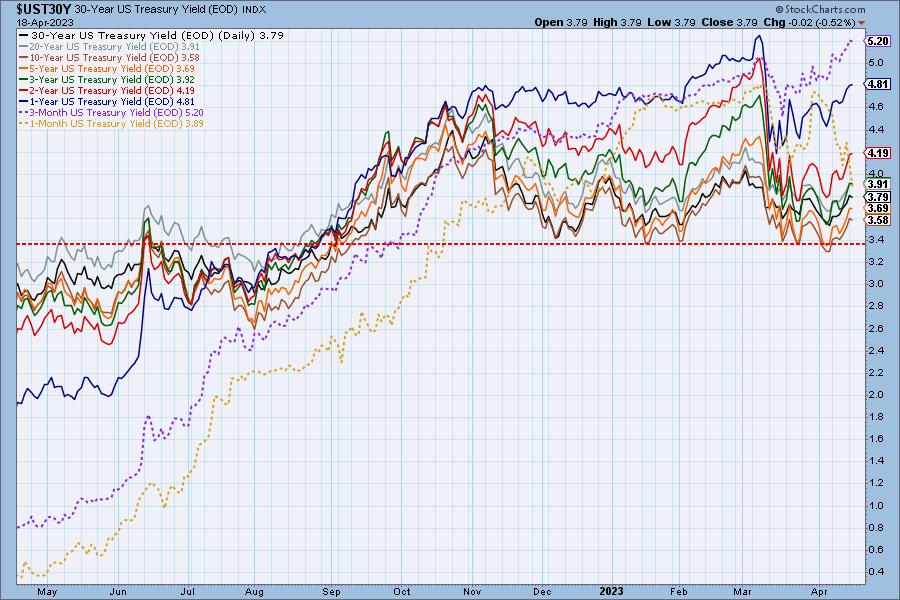Image resolution: width=900 pixels, height=600 pixels.
Task: Click the 1-Year US Treasury Yield legend entry
Action: 107,101
